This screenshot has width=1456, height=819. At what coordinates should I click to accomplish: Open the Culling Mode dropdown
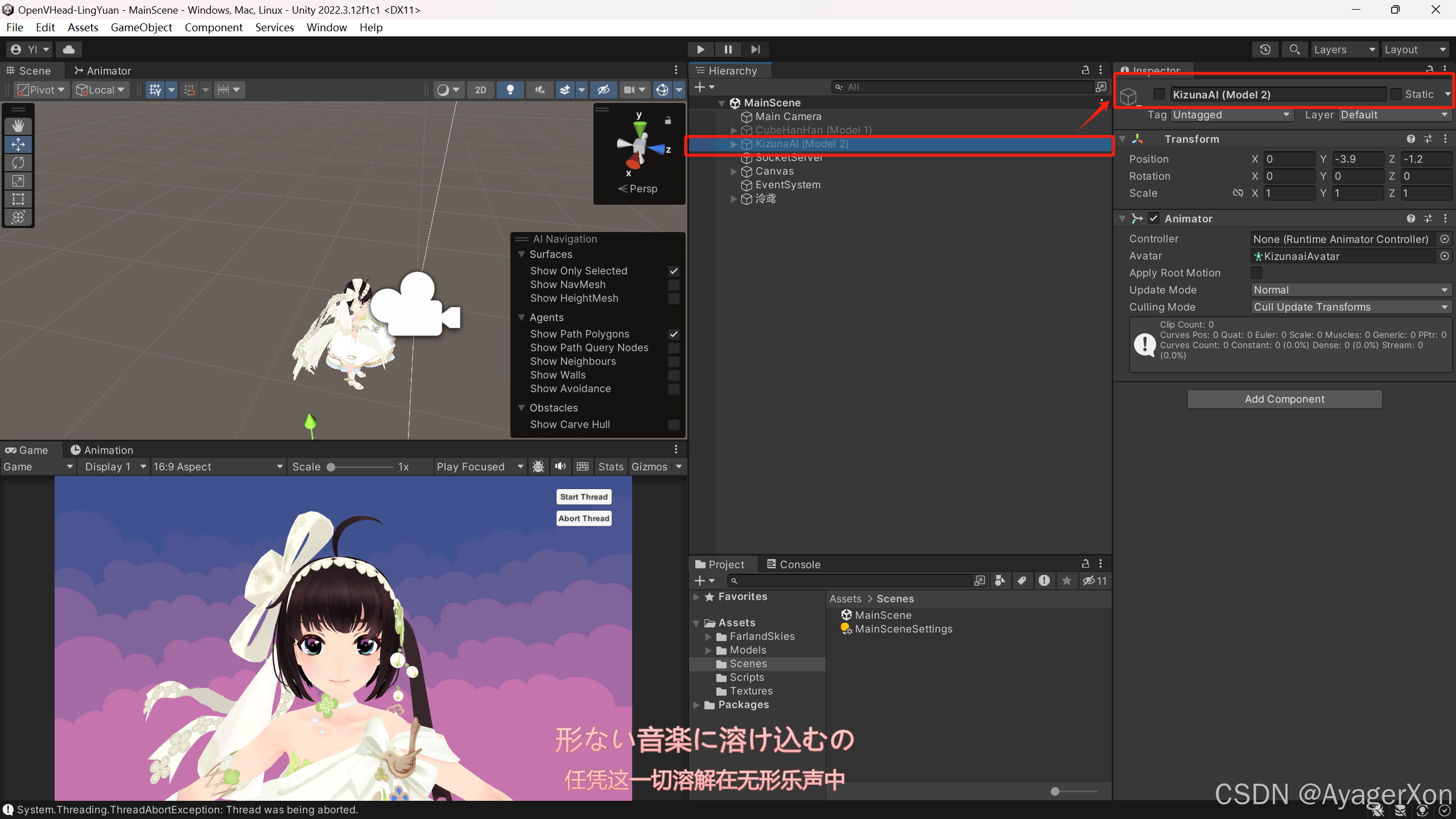1351,307
